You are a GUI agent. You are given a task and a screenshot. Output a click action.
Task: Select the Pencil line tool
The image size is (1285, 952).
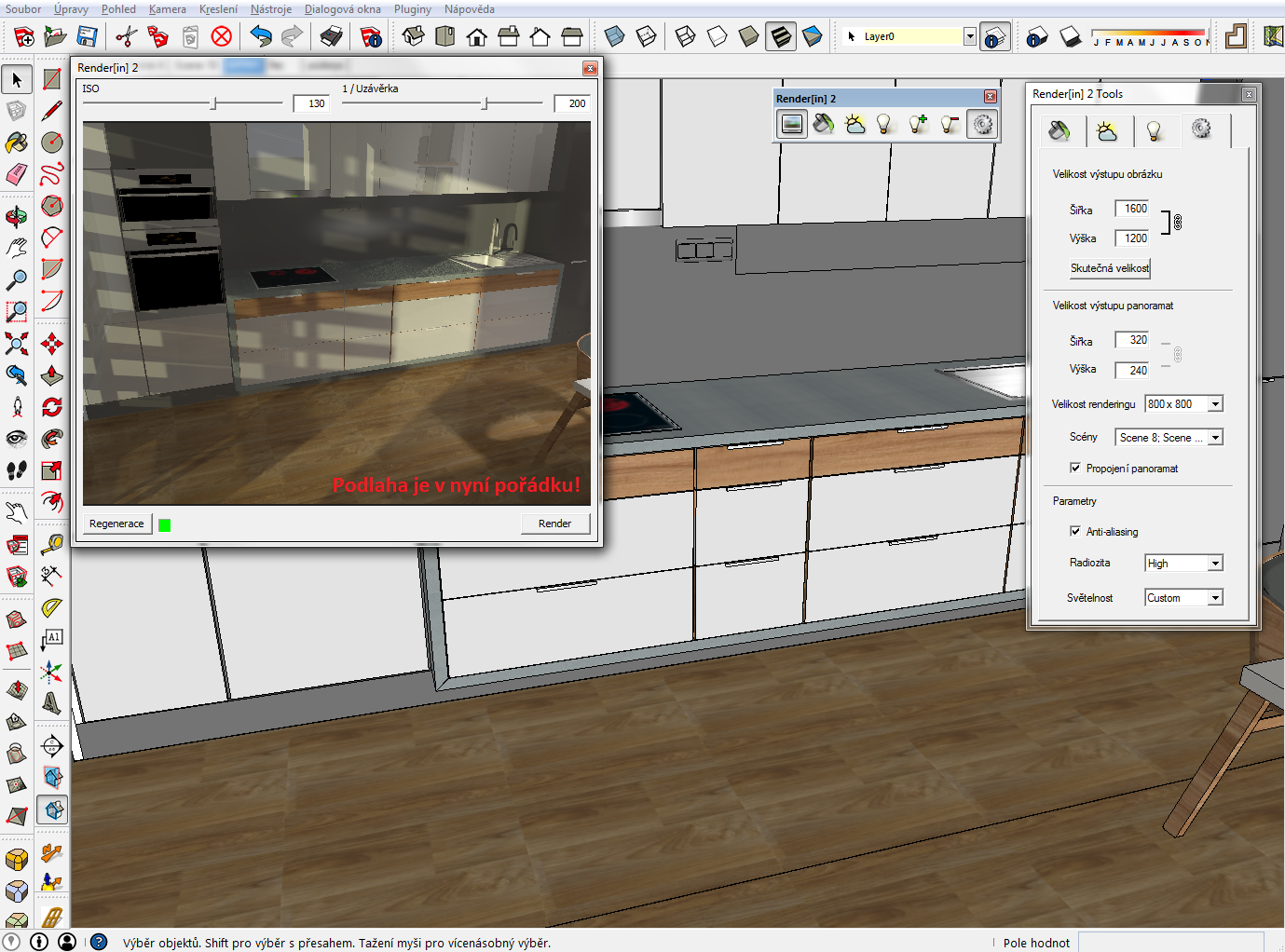point(52,111)
